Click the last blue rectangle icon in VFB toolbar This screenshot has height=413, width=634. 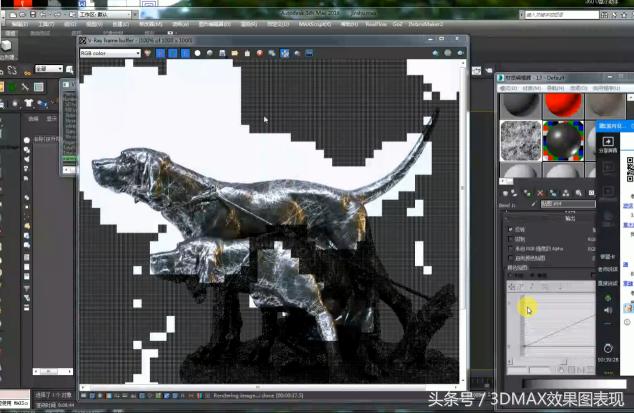[x=309, y=53]
